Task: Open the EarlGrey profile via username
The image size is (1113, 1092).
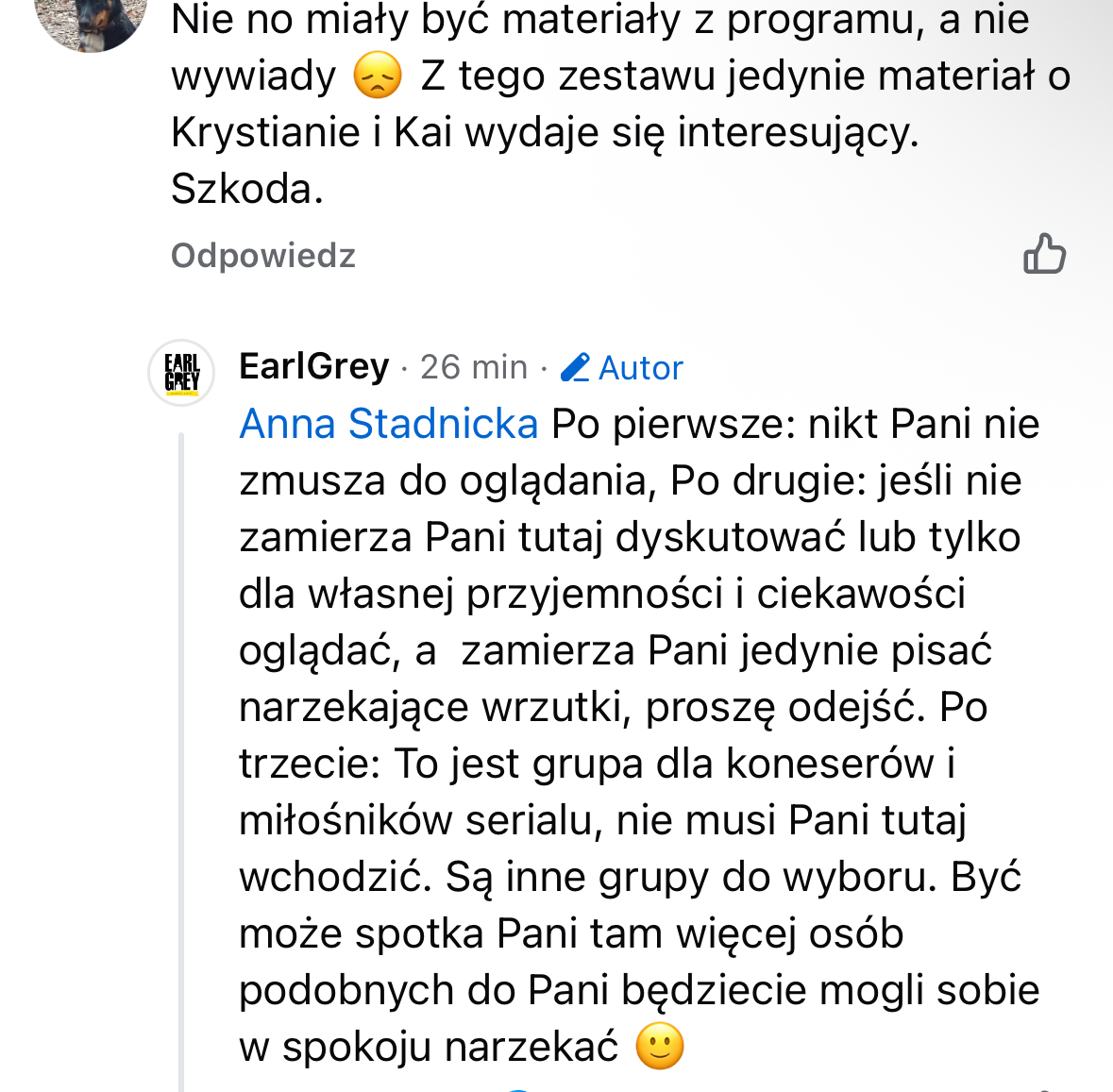Action: [x=313, y=366]
